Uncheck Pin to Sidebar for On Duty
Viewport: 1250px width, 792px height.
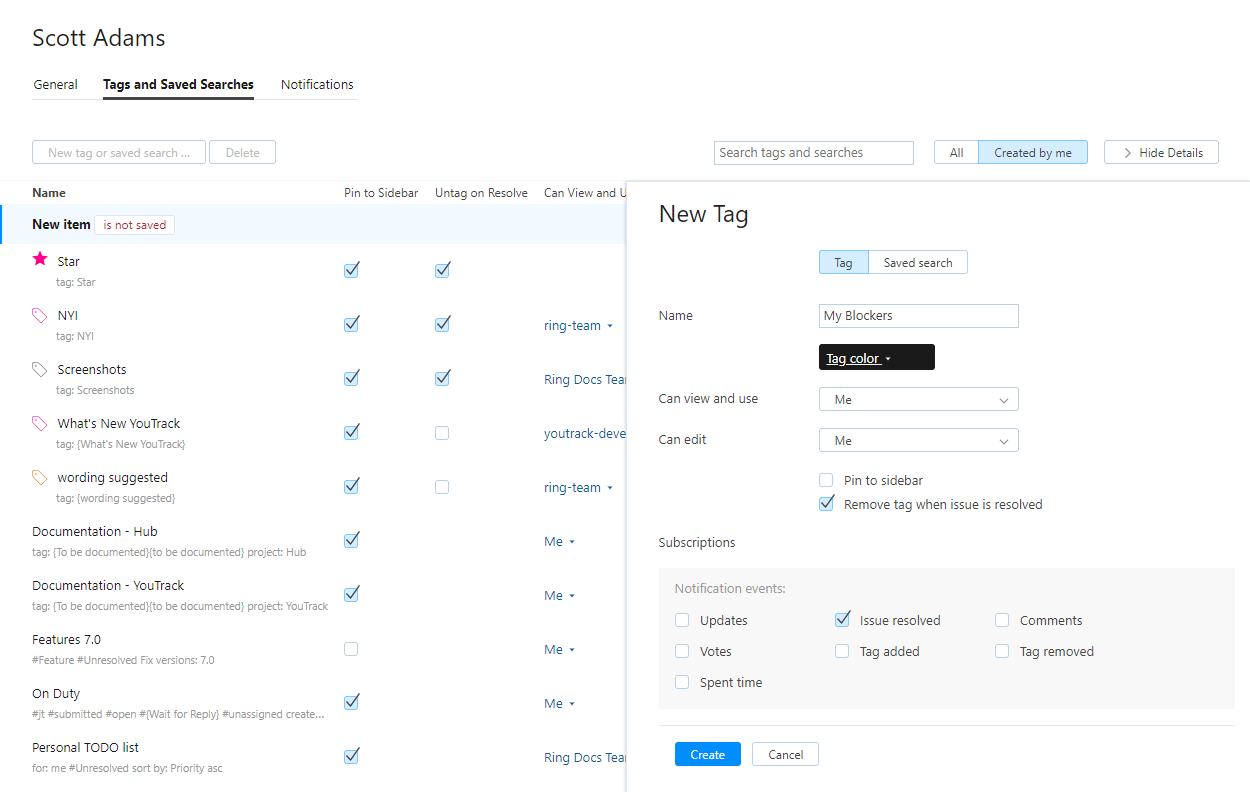[x=351, y=702]
